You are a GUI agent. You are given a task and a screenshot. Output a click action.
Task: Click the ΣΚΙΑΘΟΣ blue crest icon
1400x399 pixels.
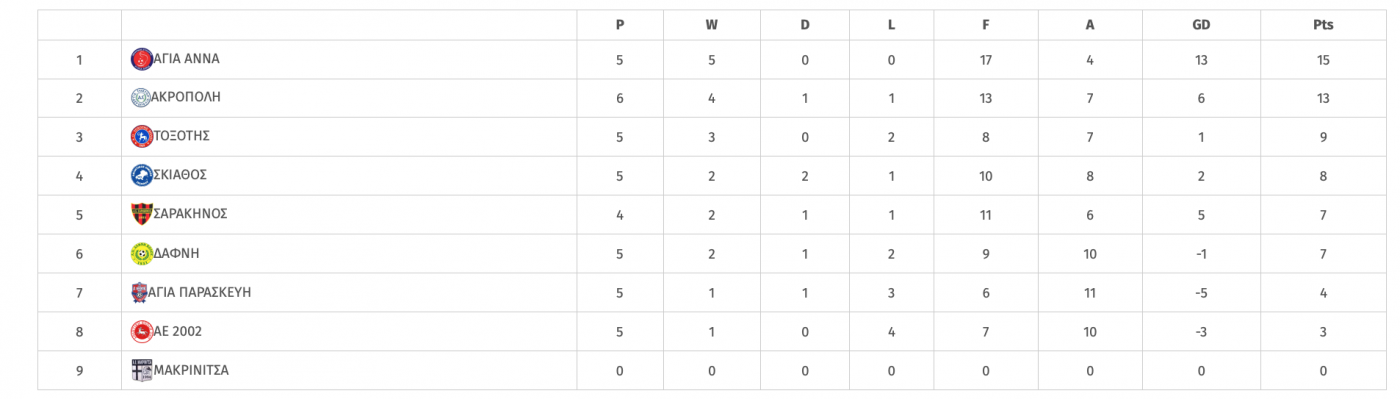click(142, 175)
